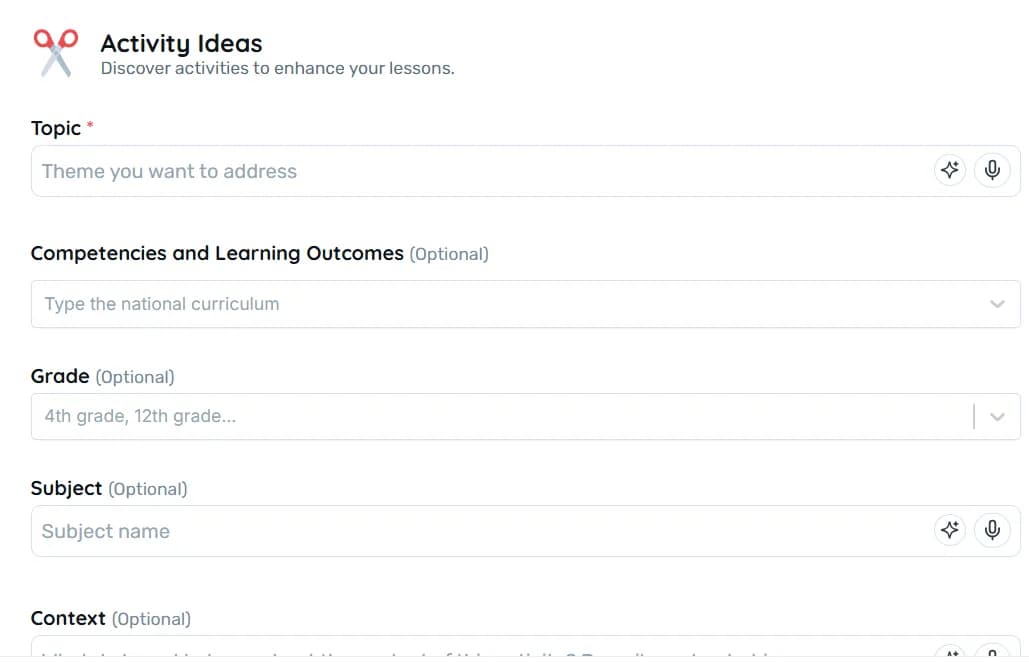The image size is (1029, 662).
Task: Click the AI sparkle icon in Subject field
Action: pos(950,530)
